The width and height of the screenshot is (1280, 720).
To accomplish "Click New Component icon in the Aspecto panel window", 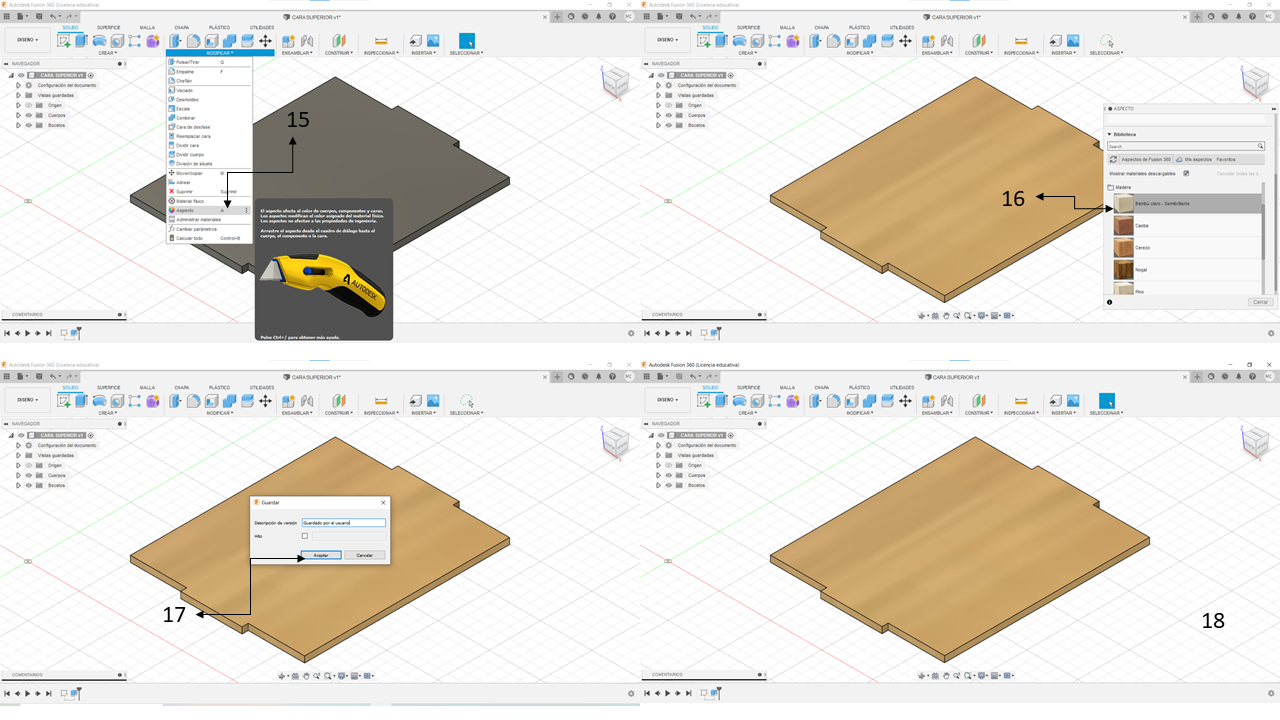I will coord(927,41).
